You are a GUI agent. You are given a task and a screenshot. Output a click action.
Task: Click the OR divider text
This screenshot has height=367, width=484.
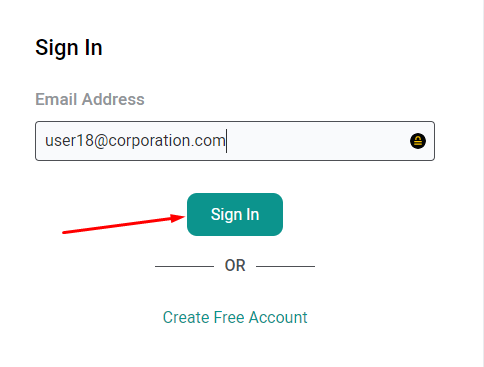(235, 266)
